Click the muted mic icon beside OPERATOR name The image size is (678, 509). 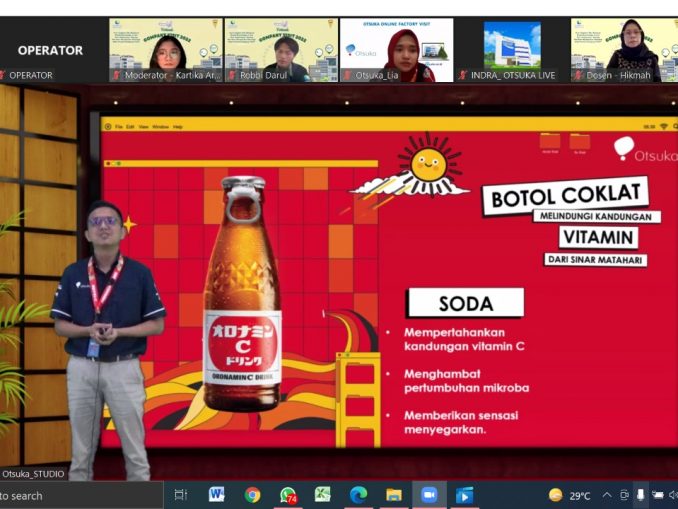(x=3, y=75)
